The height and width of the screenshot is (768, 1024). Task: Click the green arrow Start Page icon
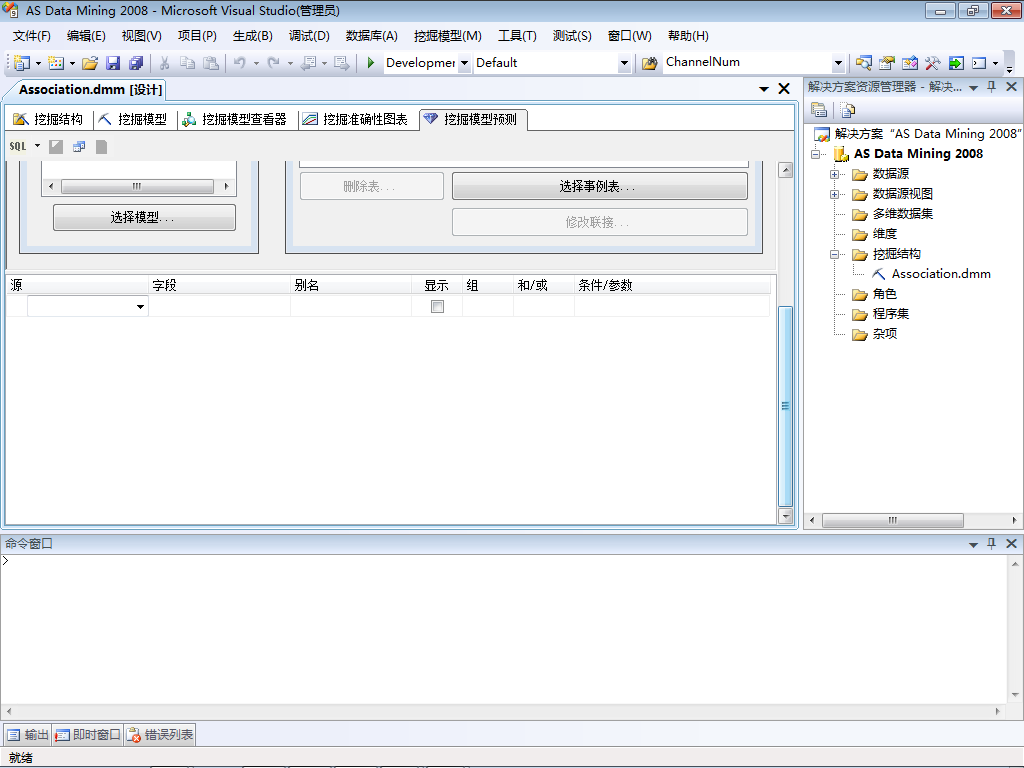[x=956, y=63]
